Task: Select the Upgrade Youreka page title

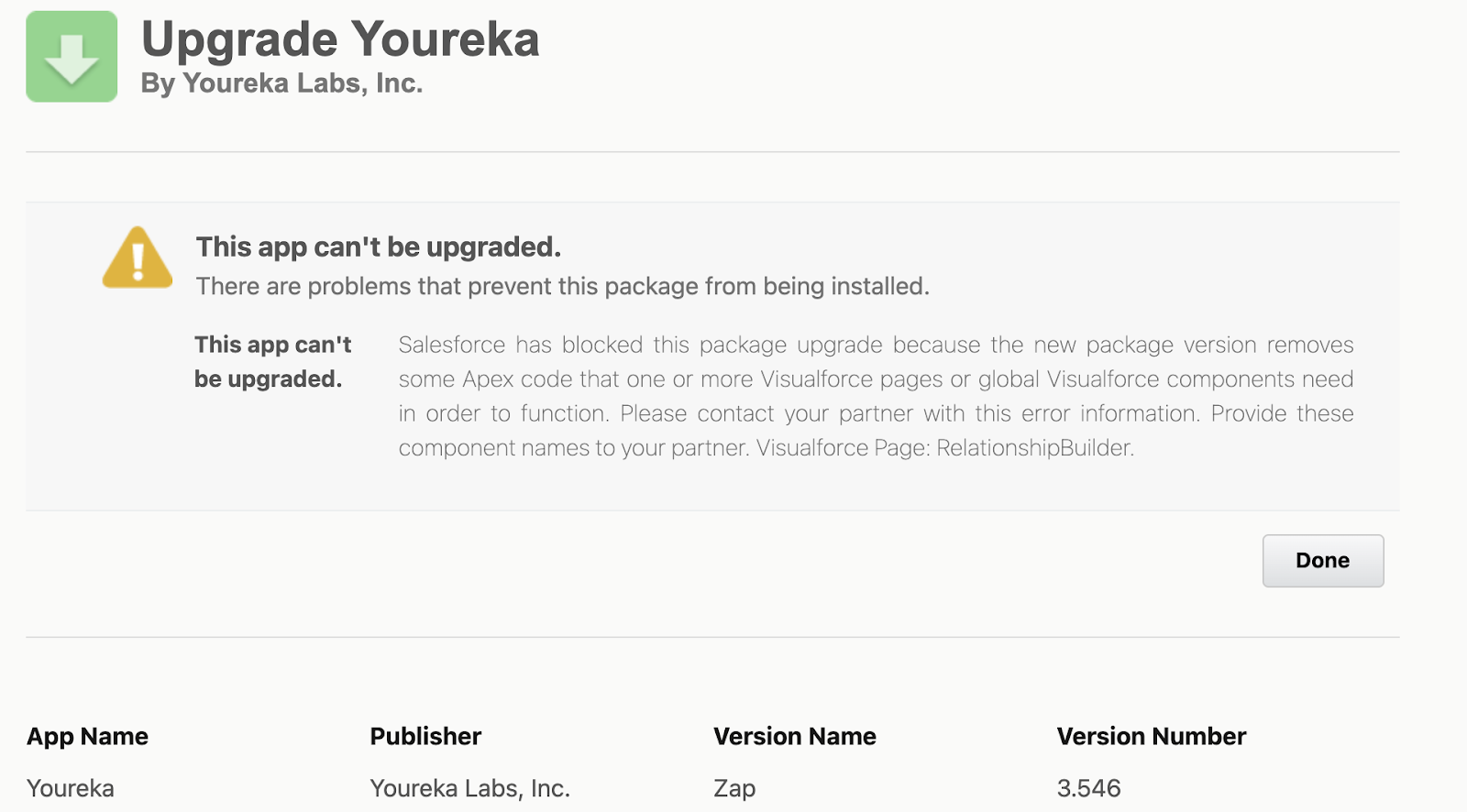Action: pos(340,39)
